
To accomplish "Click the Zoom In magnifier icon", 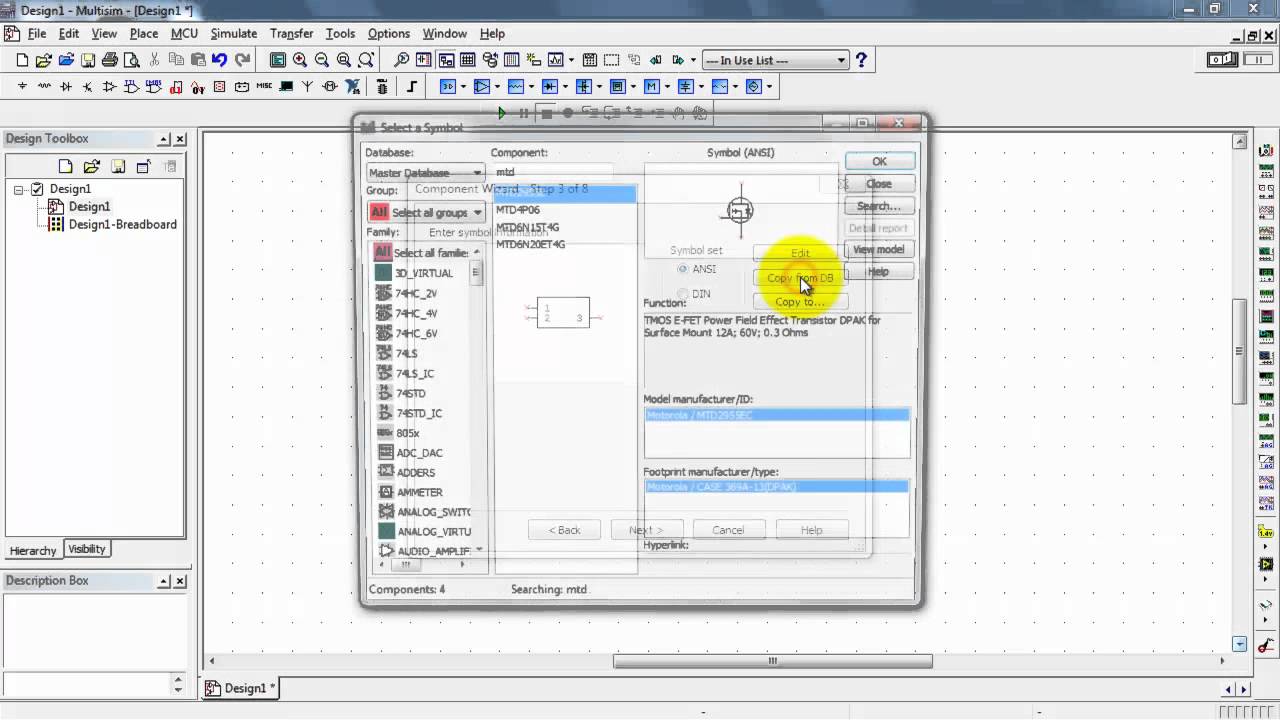I will pos(300,60).
